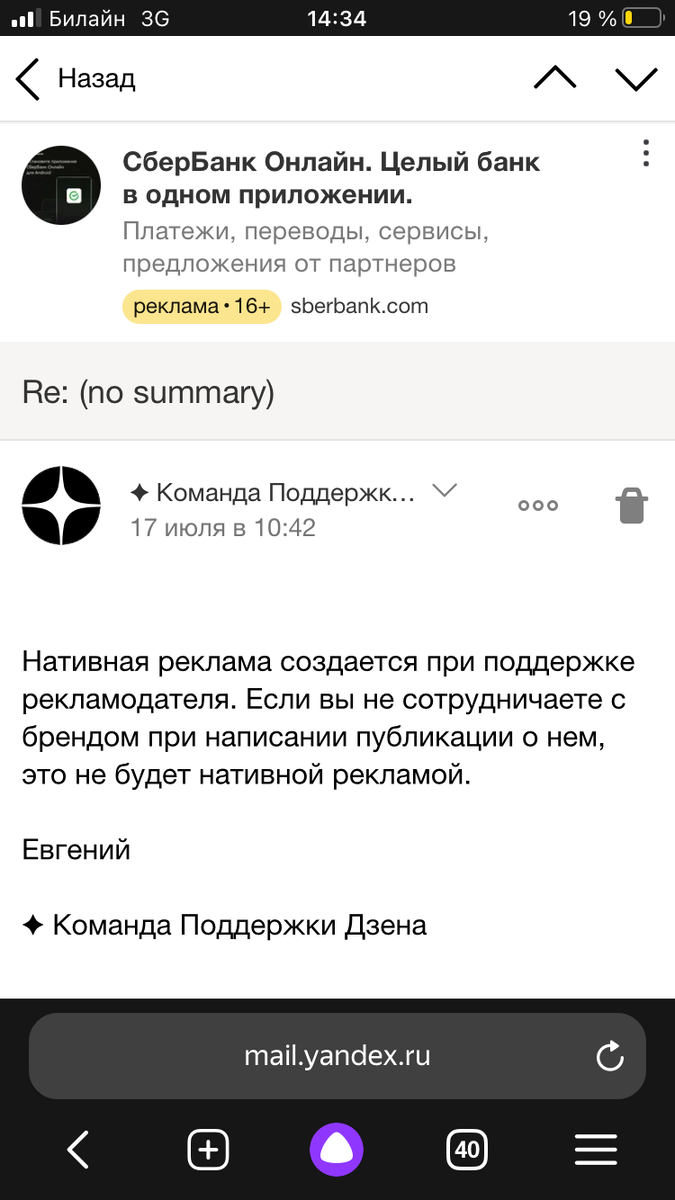Tap the mail.yandex.ru address bar
The width and height of the screenshot is (675, 1200).
pos(337,1055)
